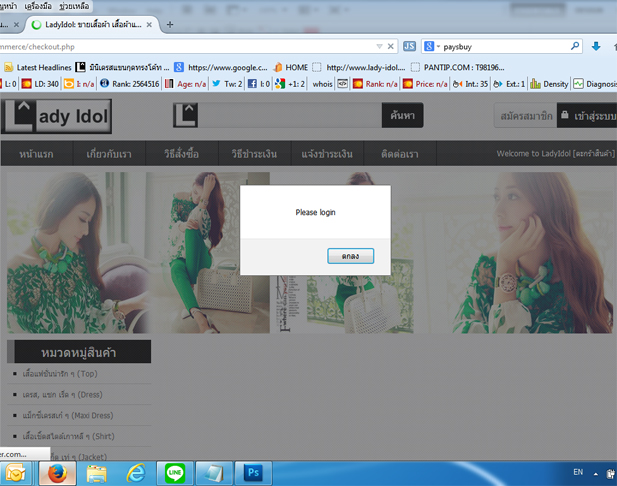Open the address bar history dropdown arrow

pyautogui.click(x=379, y=46)
